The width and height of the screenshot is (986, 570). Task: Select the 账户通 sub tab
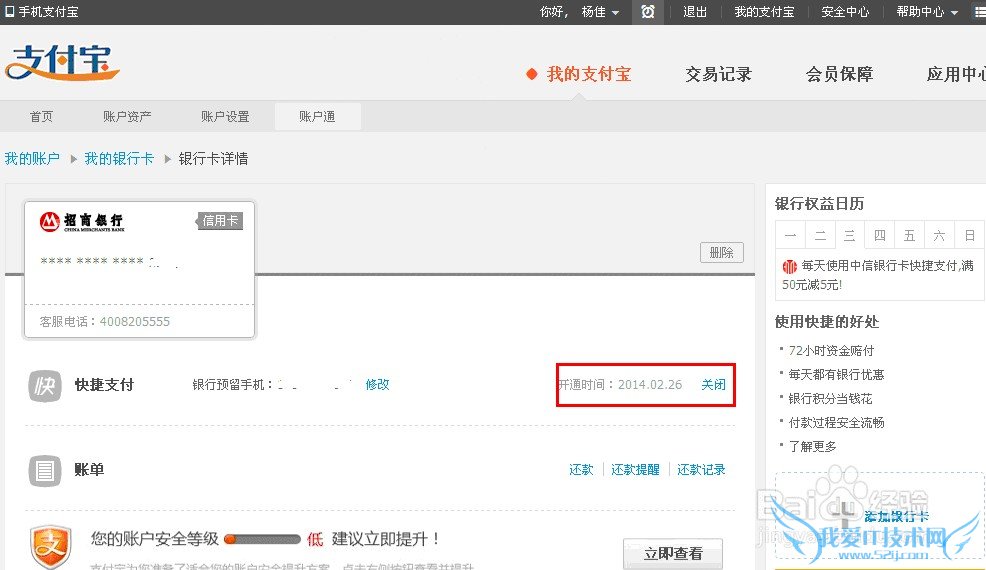(x=318, y=116)
